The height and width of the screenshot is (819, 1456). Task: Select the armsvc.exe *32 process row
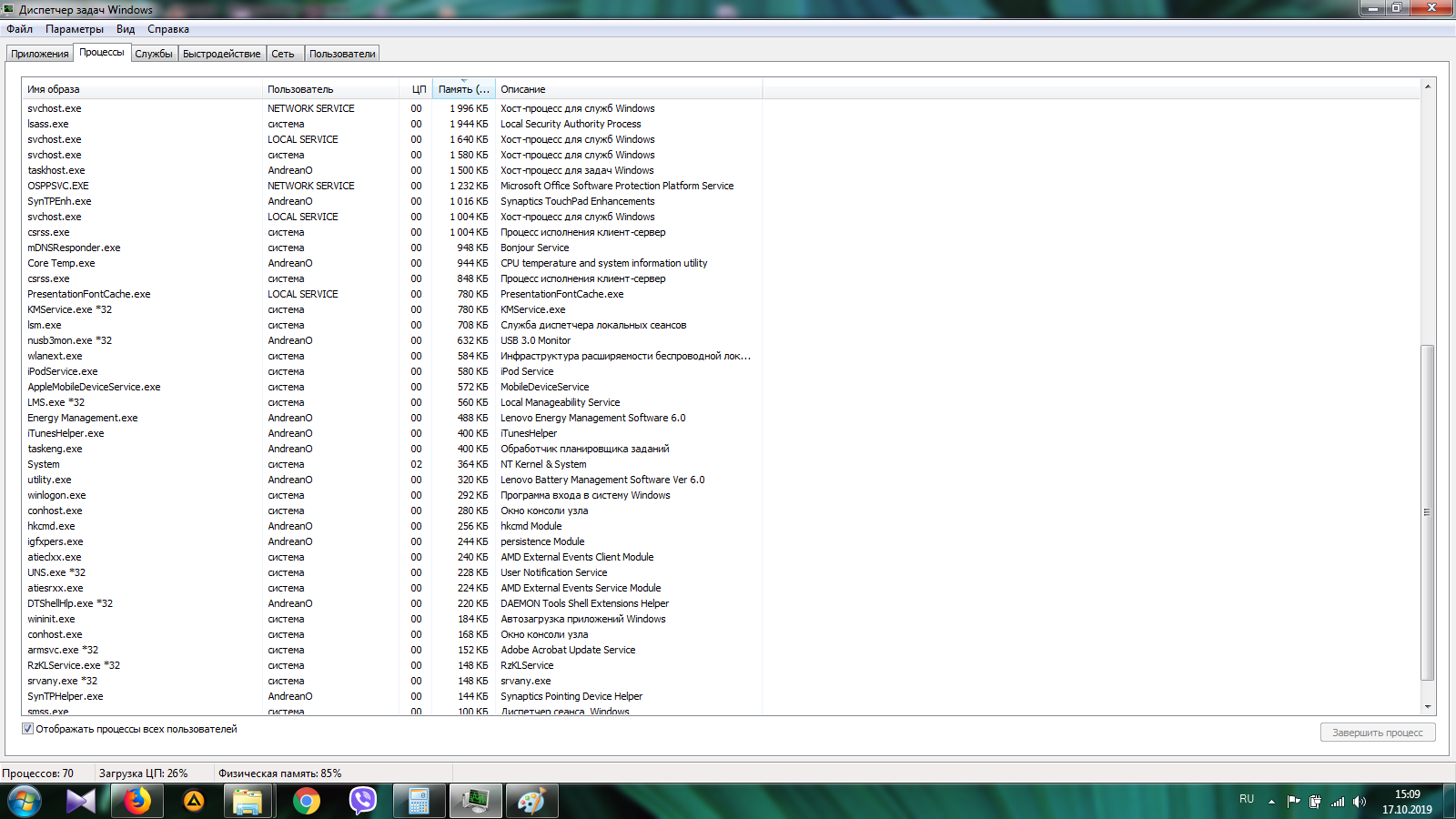pos(391,650)
